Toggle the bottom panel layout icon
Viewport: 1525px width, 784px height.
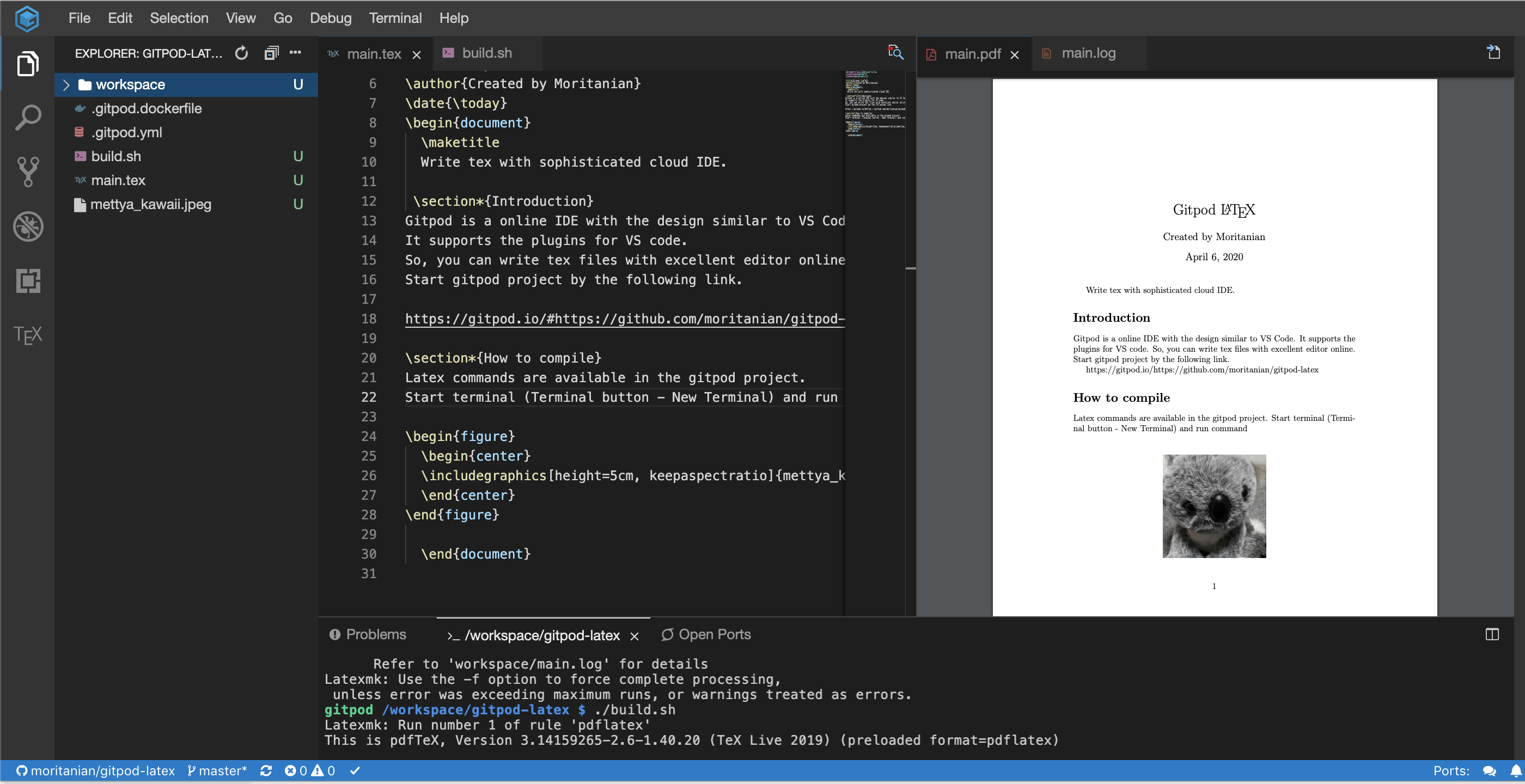[x=1492, y=634]
